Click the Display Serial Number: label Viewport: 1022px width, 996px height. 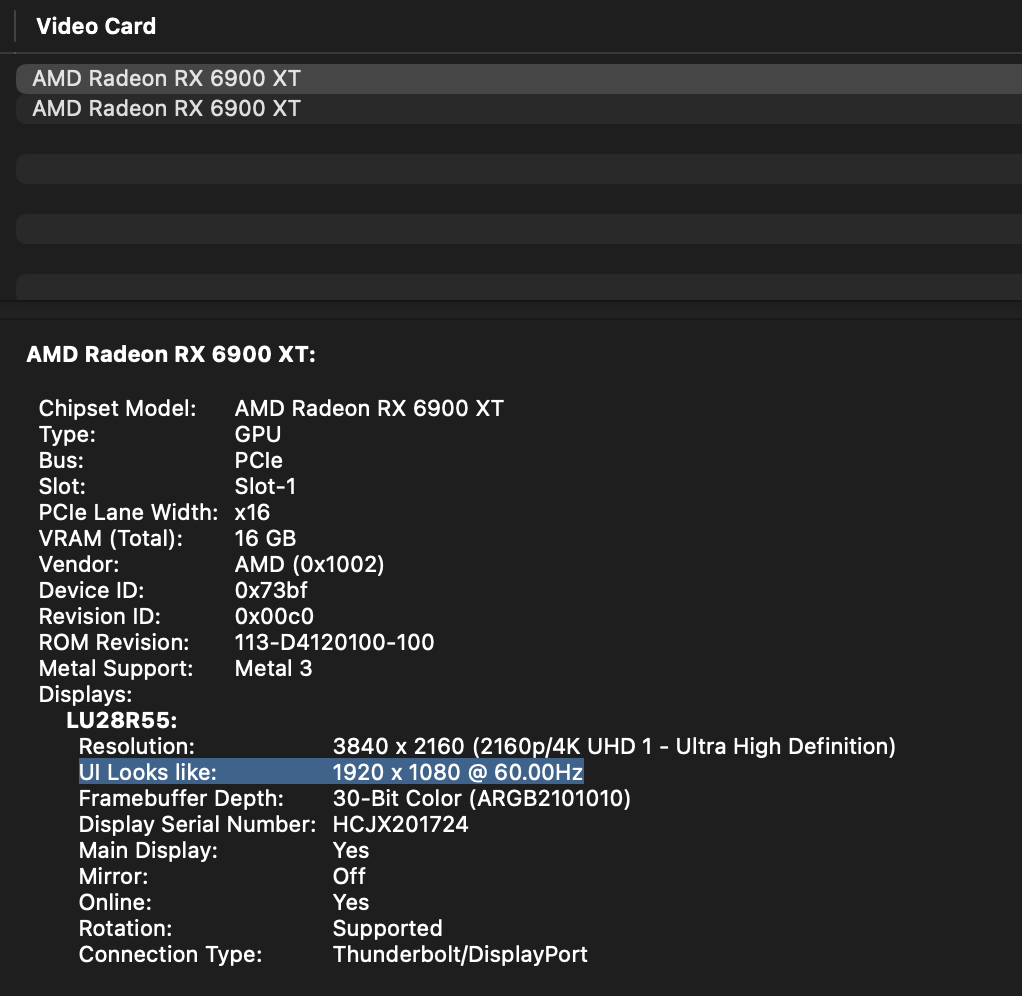[x=197, y=825]
